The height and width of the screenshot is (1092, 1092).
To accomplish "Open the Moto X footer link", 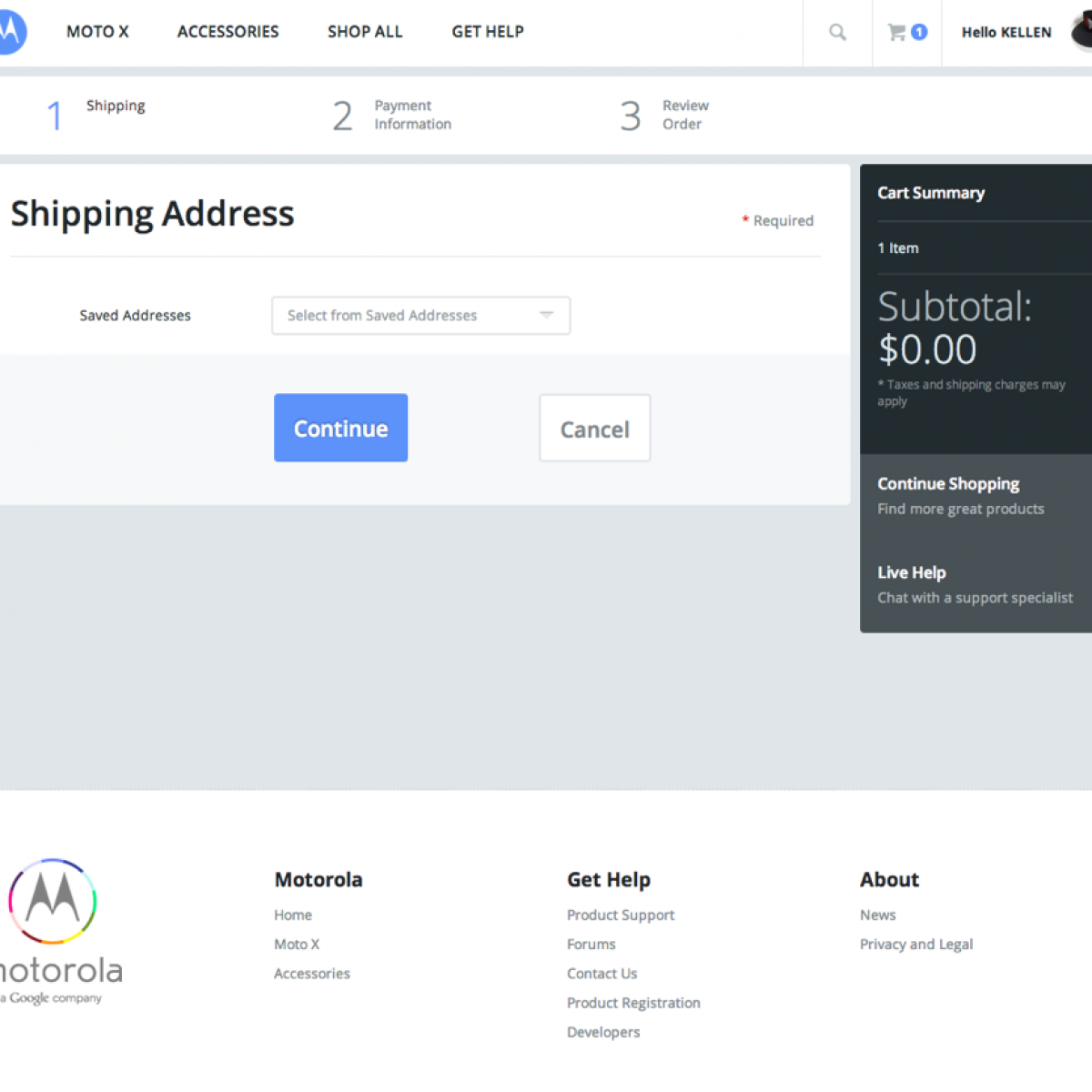I will click(x=297, y=945).
